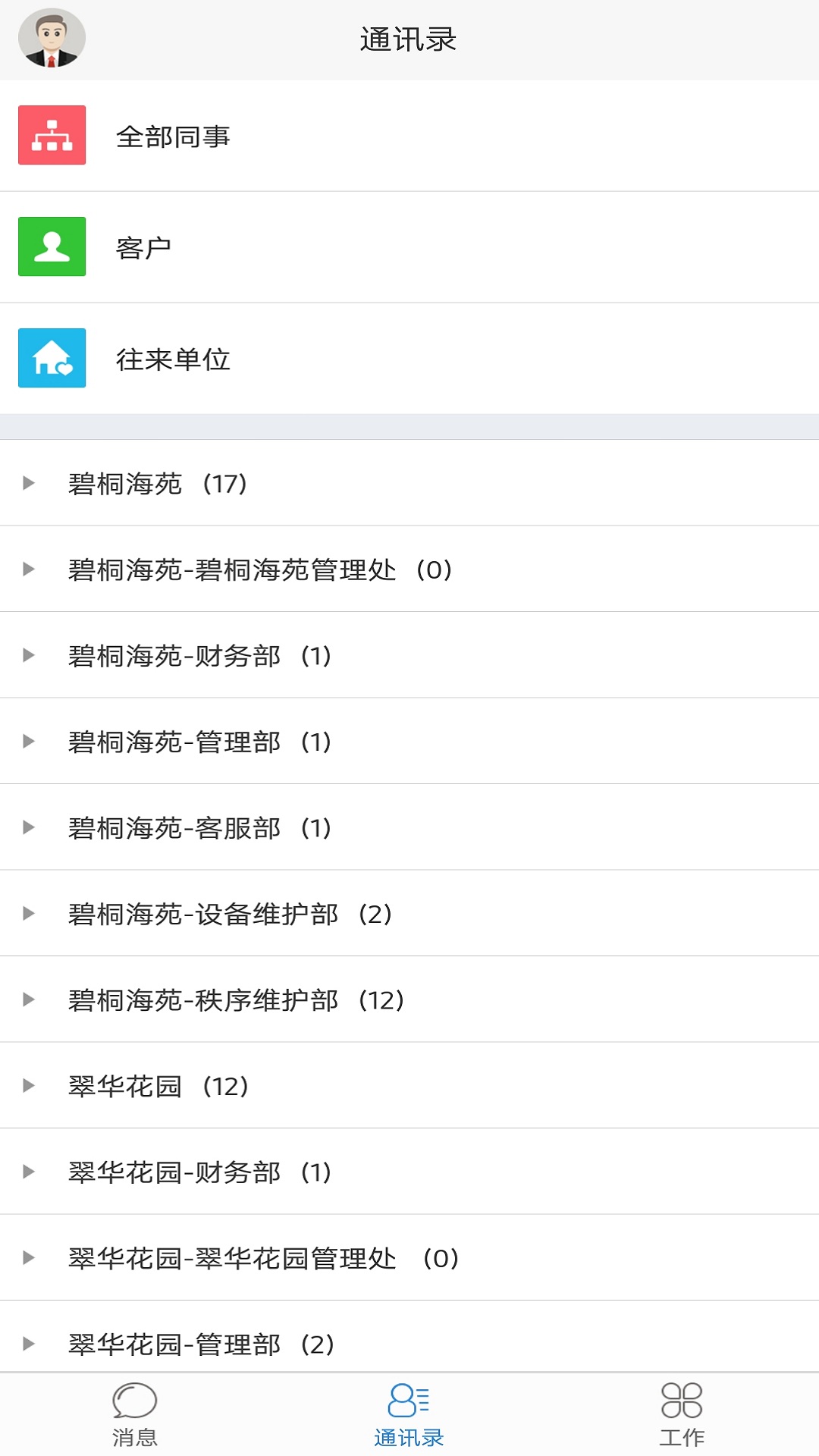Expand the 碧桐海苑 (17) group arrow
Image resolution: width=819 pixels, height=1456 pixels.
coord(29,483)
